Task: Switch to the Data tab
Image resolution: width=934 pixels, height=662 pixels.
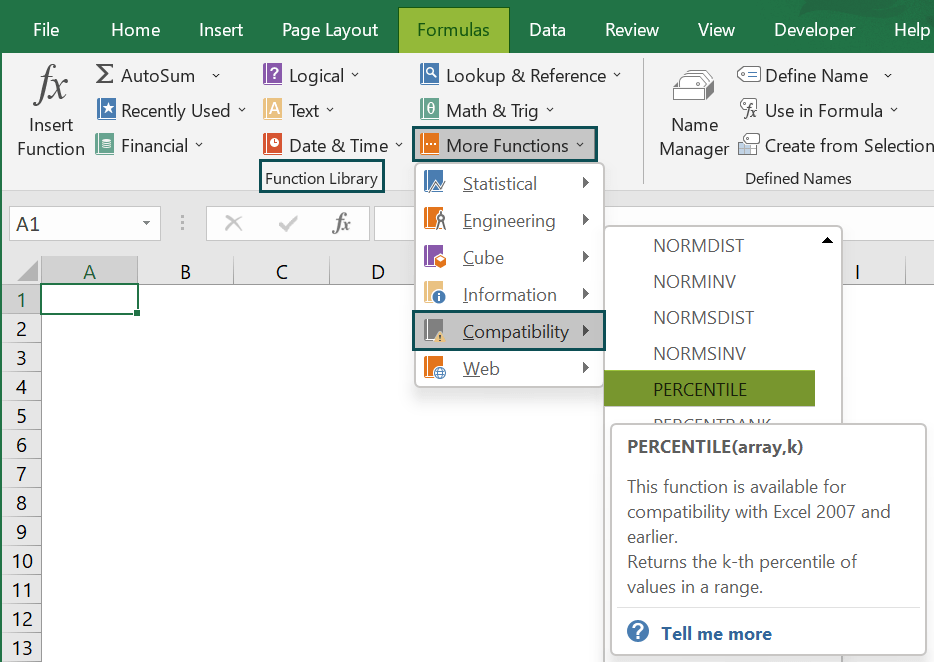Action: coord(547,30)
